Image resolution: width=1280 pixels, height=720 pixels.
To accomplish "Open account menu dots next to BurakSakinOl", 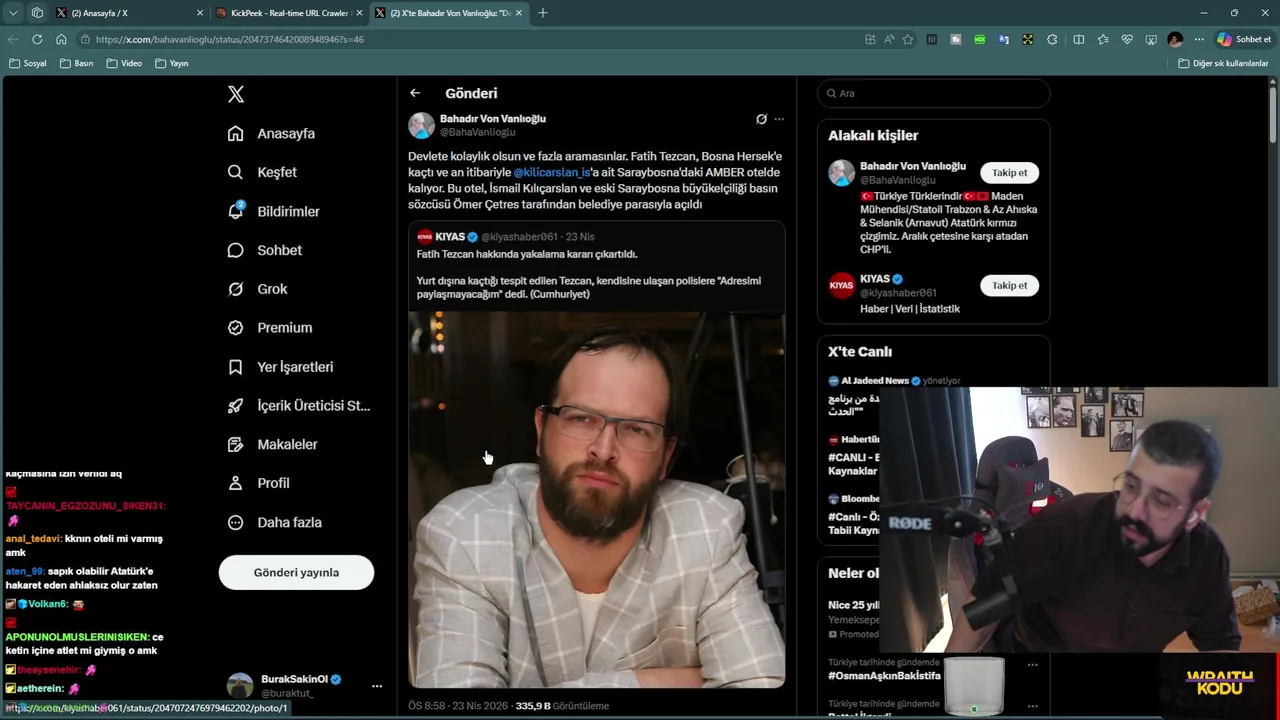I will coord(377,686).
